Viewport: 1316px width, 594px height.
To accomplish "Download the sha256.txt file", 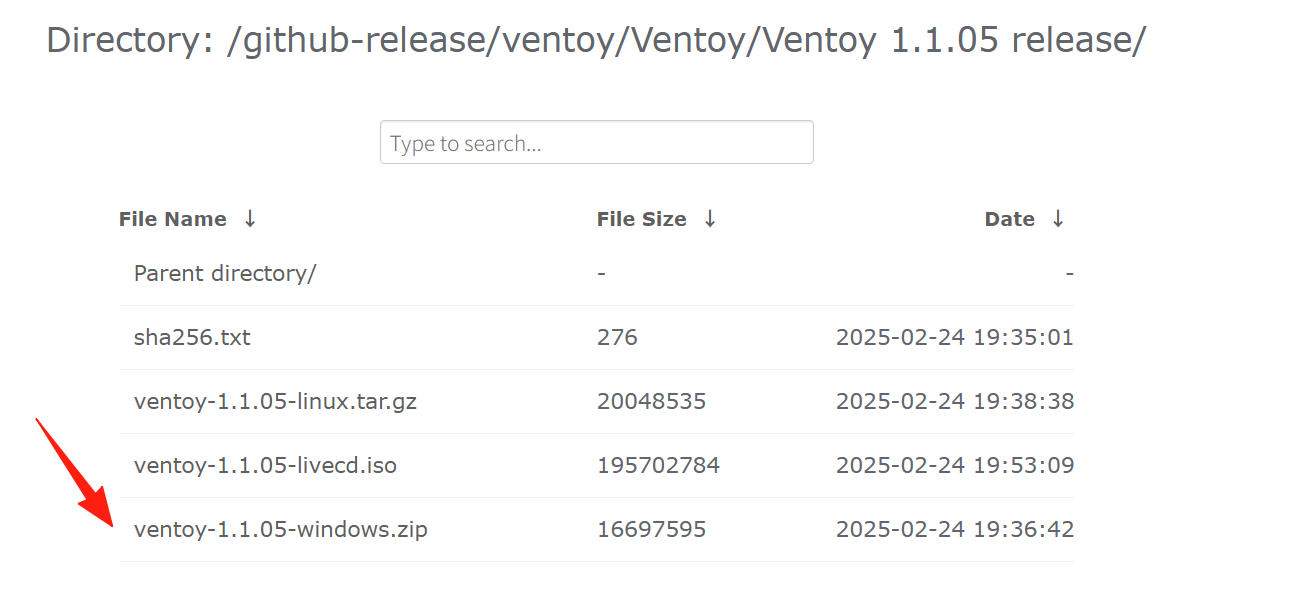I will click(x=192, y=337).
